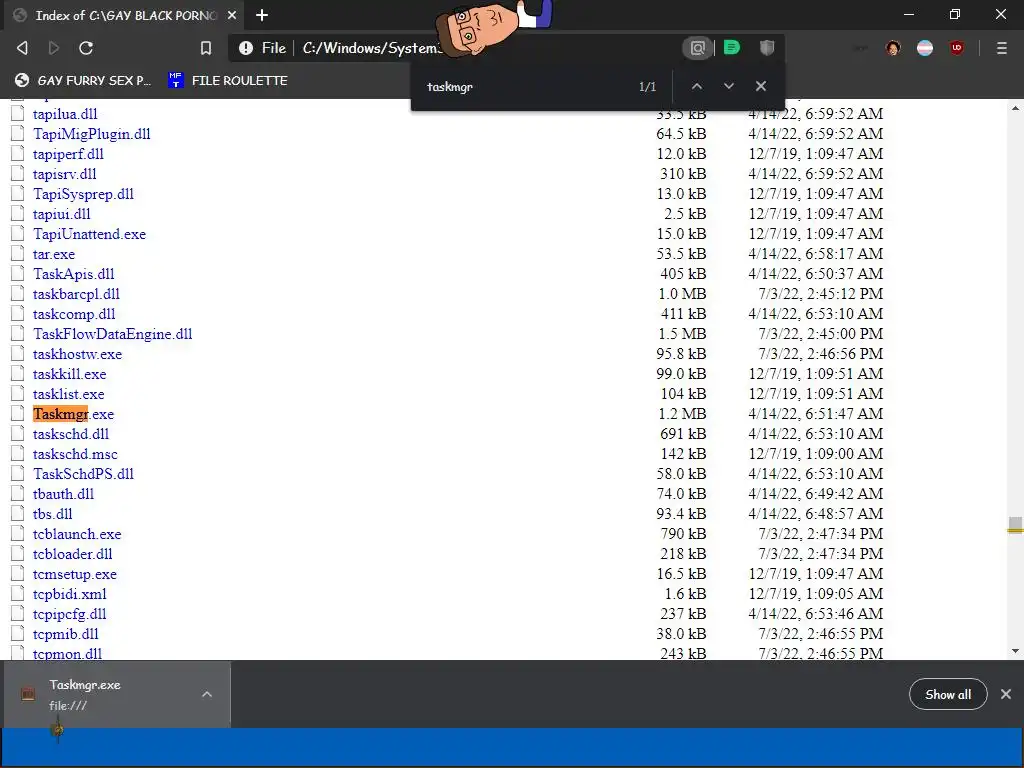
Task: Jump to the next find match
Action: [x=729, y=86]
